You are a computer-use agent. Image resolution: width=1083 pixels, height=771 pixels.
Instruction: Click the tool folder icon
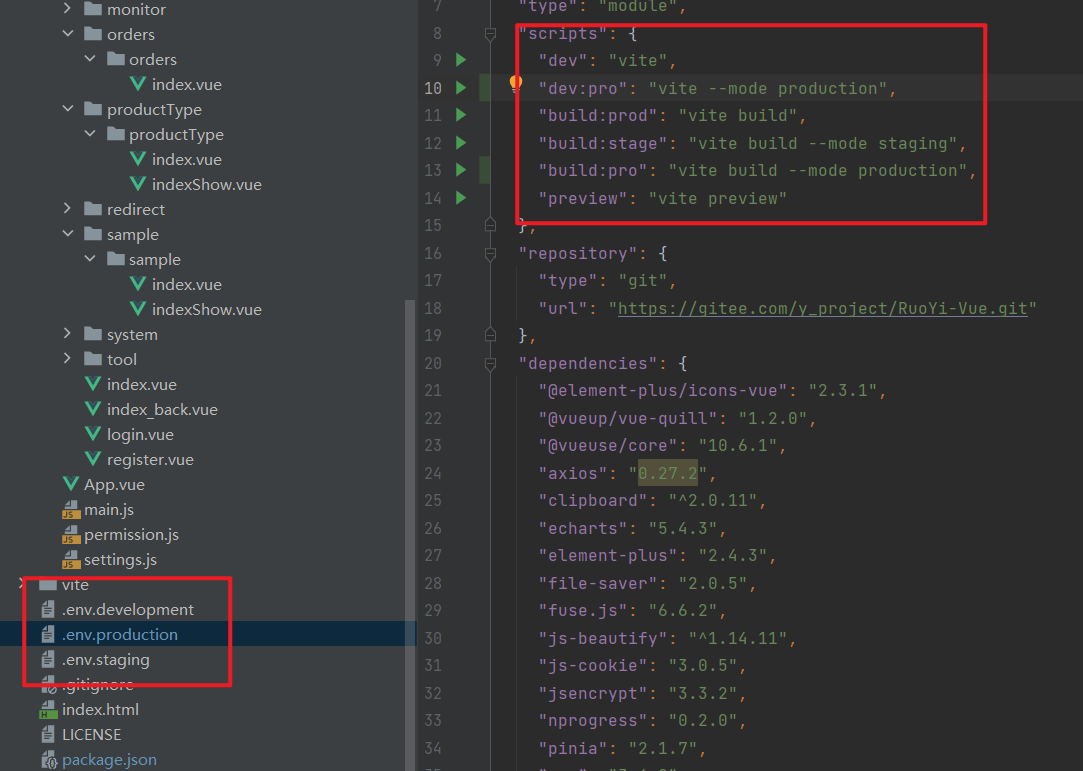93,359
